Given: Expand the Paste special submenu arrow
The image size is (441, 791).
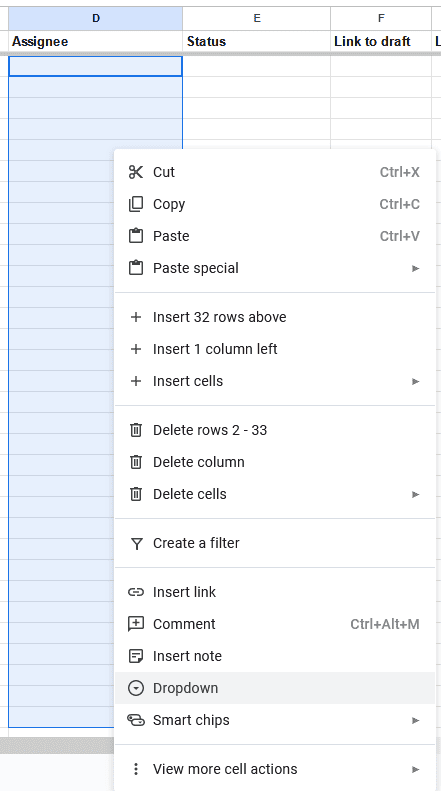Looking at the screenshot, I should [x=415, y=268].
